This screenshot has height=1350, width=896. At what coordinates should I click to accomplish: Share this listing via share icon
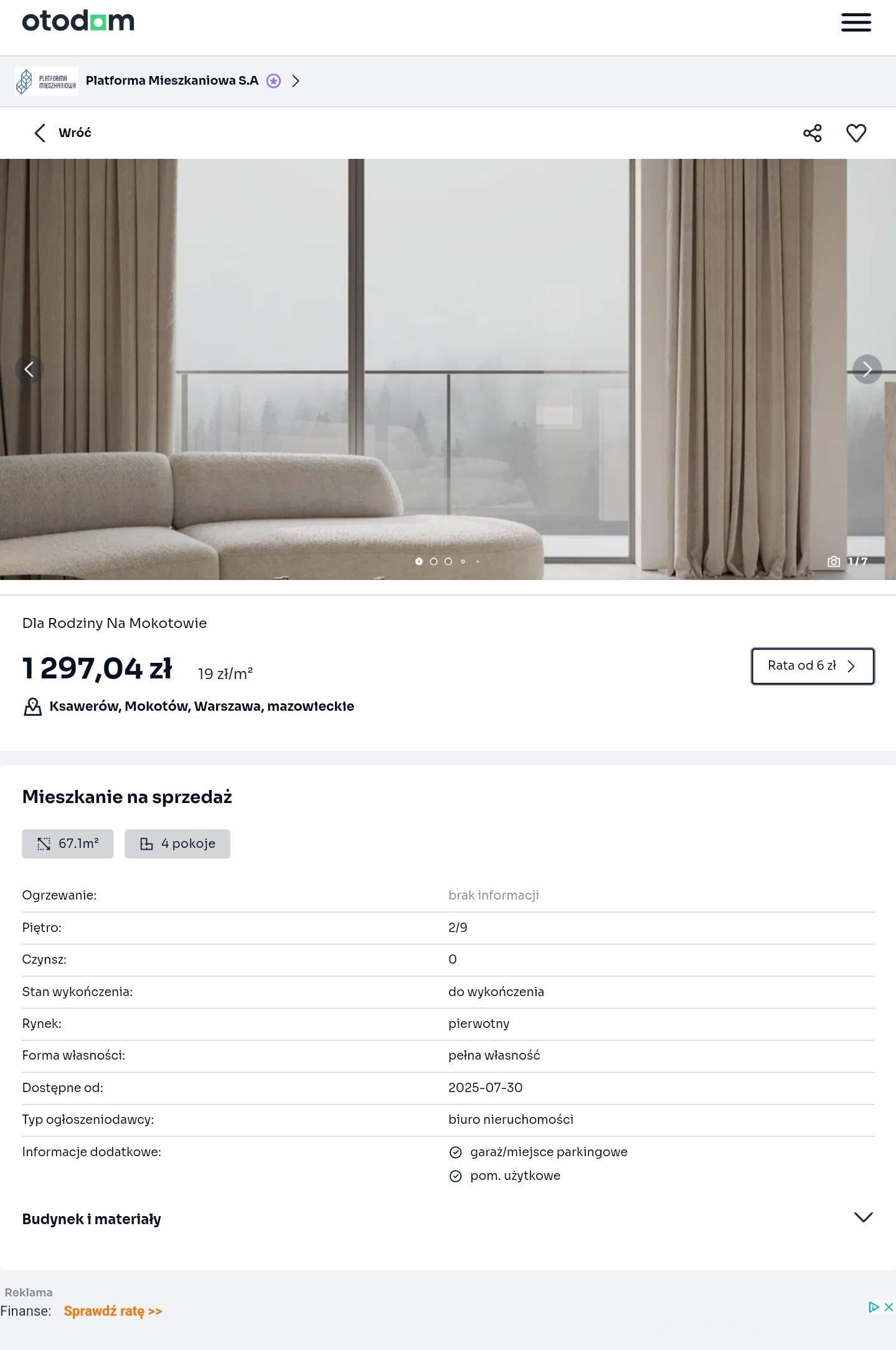[x=813, y=133]
